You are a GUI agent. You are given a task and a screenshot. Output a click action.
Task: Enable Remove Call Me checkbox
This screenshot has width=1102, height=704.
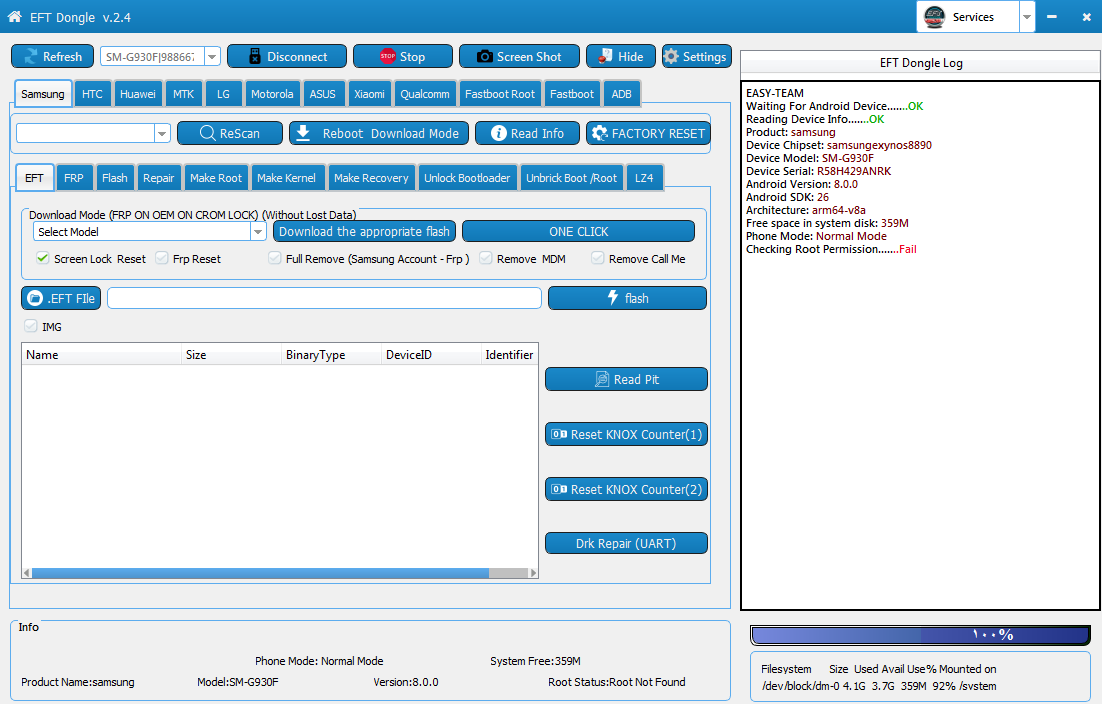pos(597,258)
